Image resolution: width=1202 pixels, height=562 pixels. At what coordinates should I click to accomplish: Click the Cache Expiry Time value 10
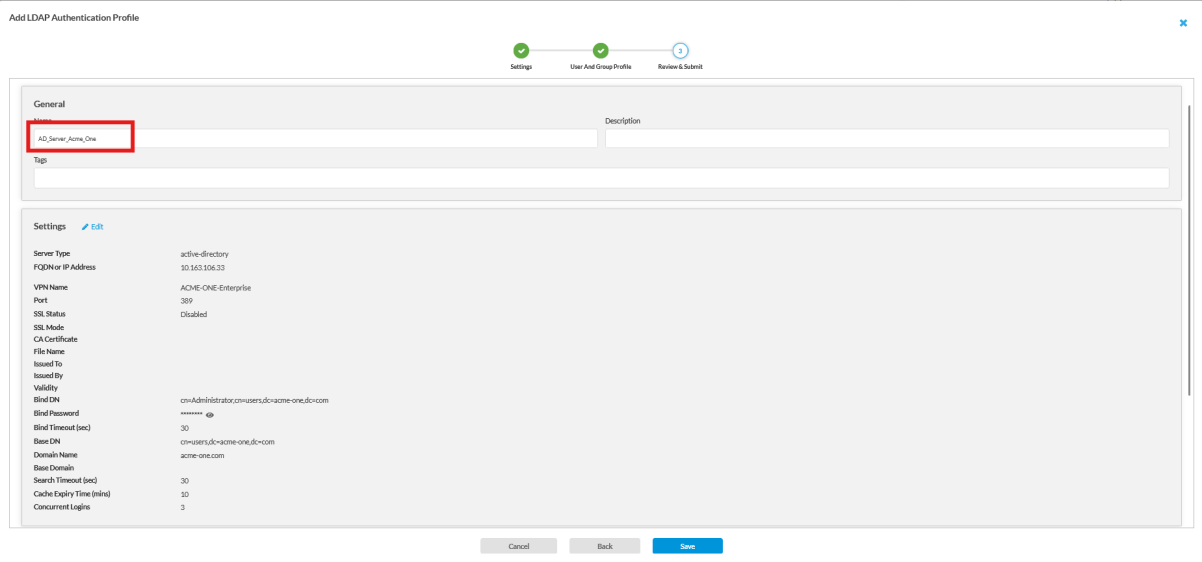tap(184, 494)
